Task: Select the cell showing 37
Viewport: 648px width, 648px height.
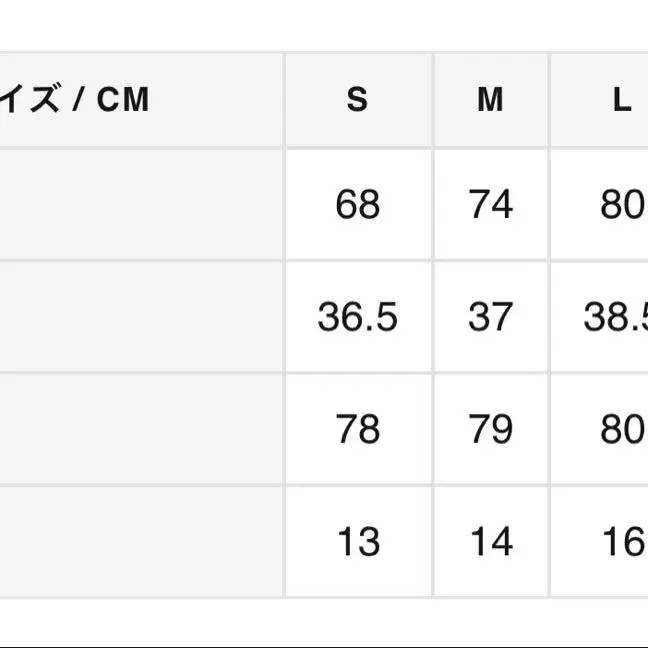Action: [490, 317]
